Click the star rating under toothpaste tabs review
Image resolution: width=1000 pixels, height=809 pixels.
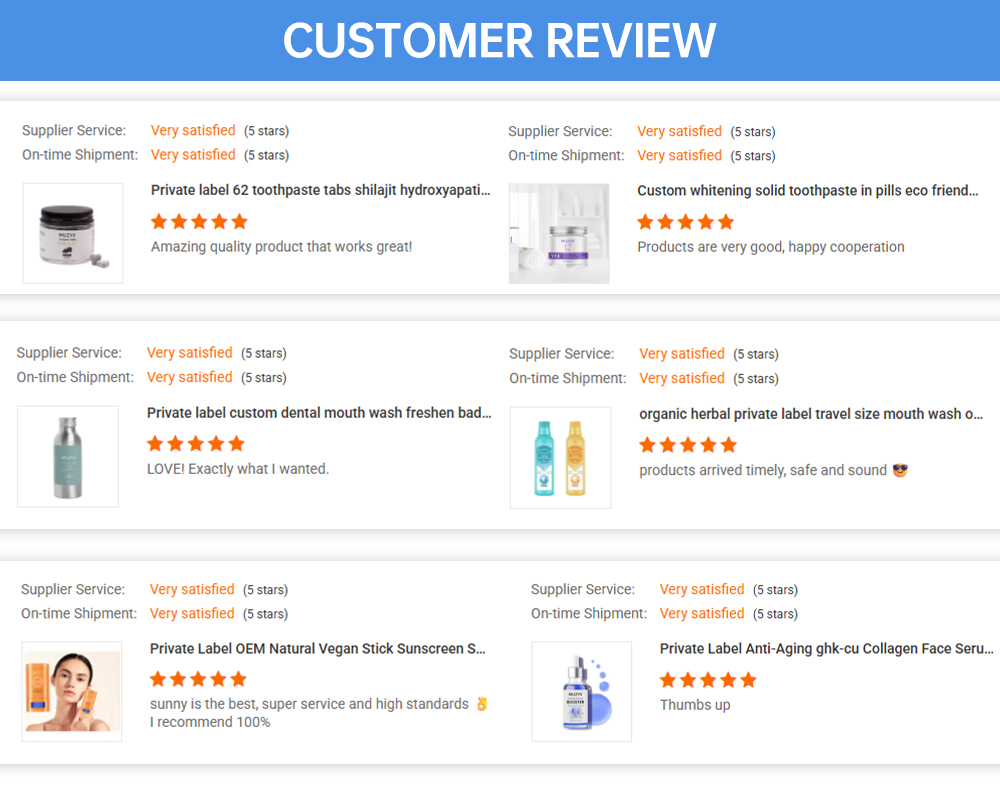199,221
